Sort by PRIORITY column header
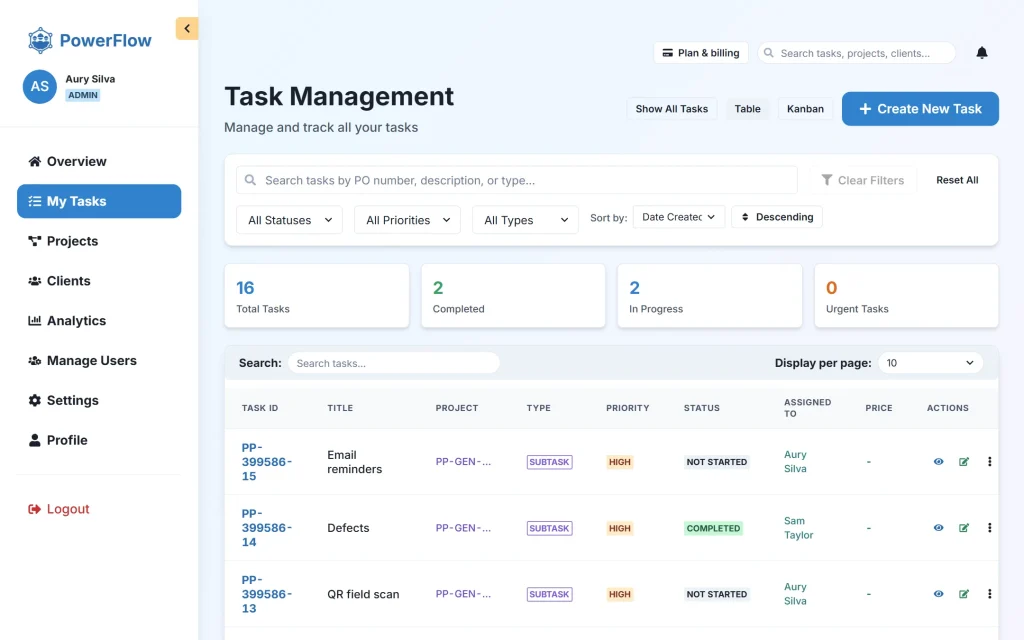The height and width of the screenshot is (640, 1024). click(628, 408)
